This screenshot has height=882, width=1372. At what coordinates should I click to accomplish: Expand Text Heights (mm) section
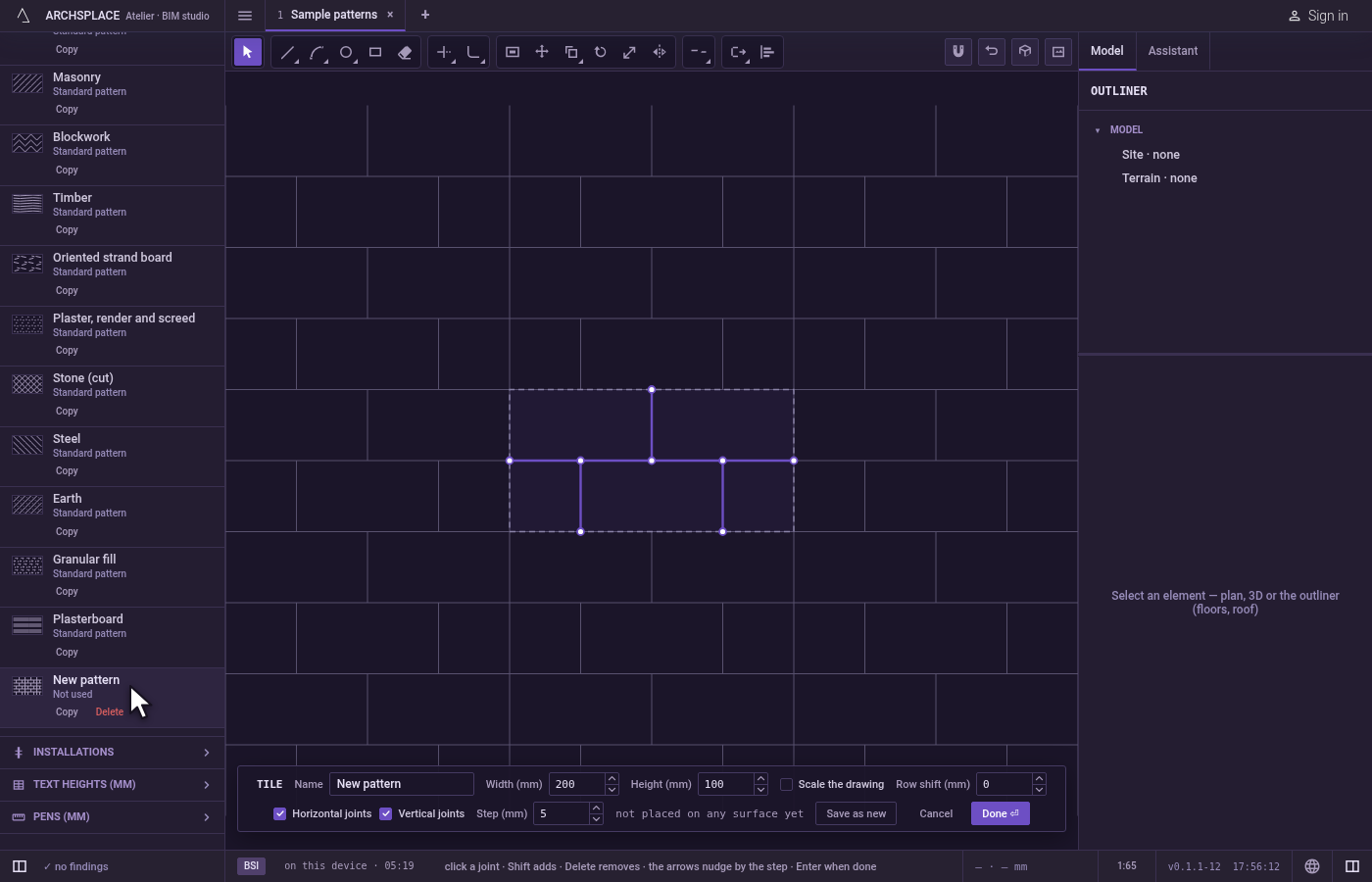(113, 785)
